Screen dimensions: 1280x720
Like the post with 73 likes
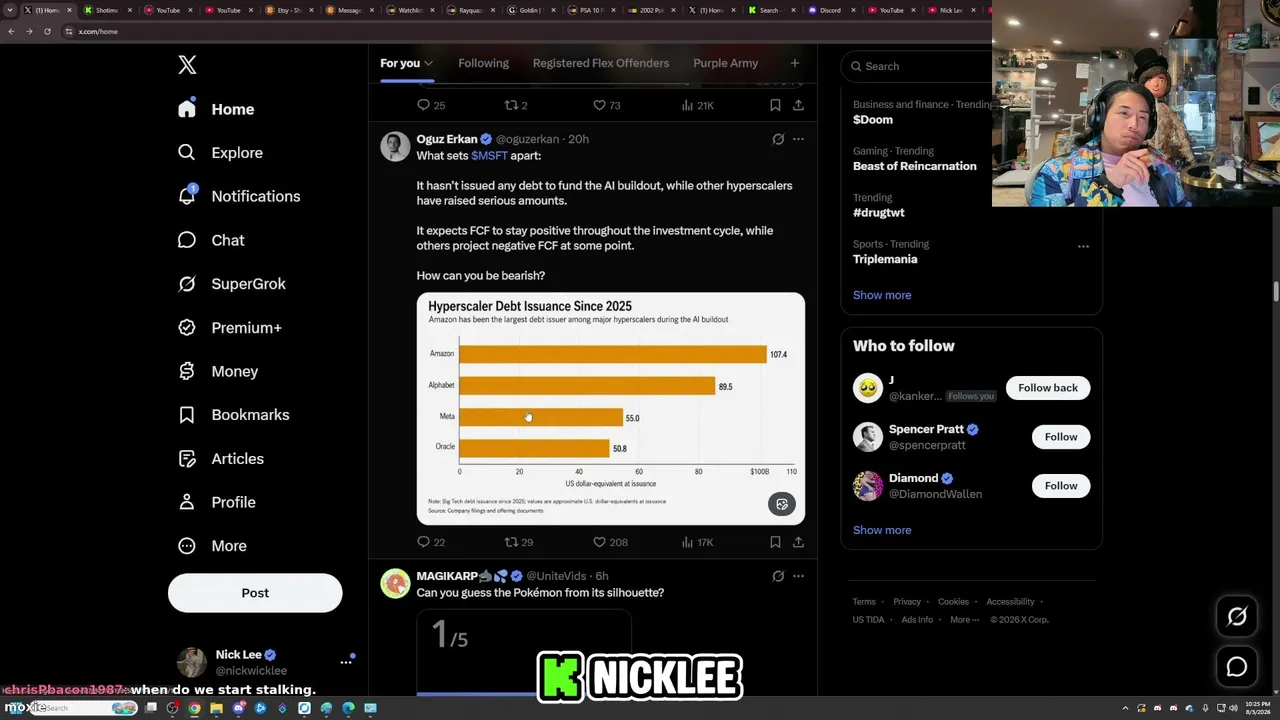pos(606,105)
